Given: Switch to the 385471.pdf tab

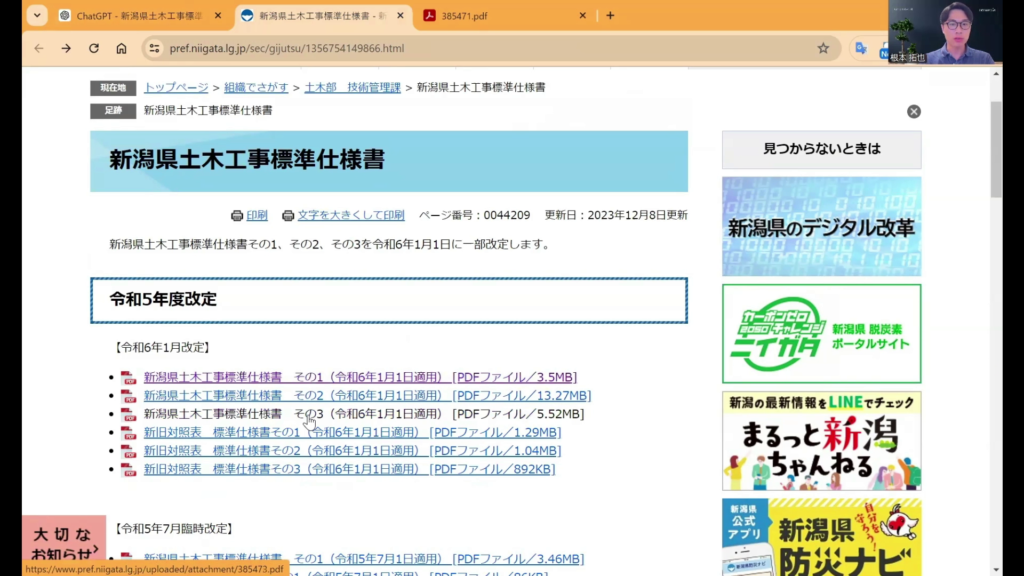Looking at the screenshot, I should point(500,16).
